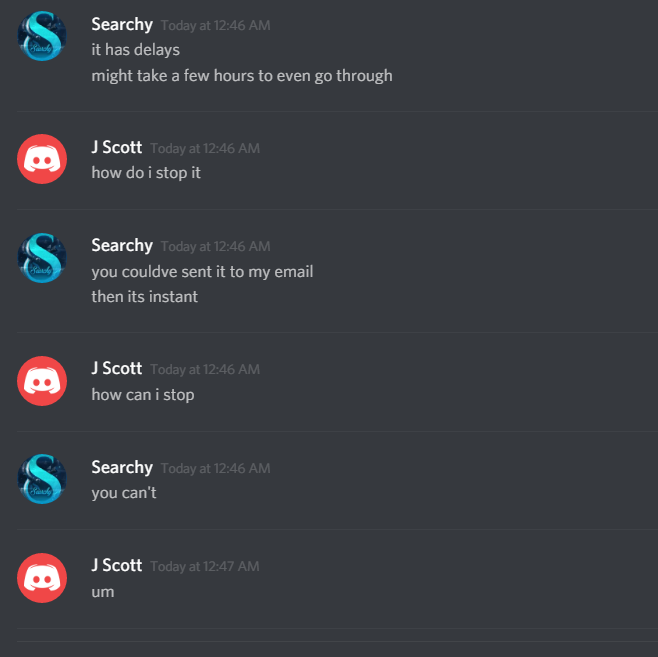Select the 'you can't' message text
The height and width of the screenshot is (657, 658).
(124, 493)
